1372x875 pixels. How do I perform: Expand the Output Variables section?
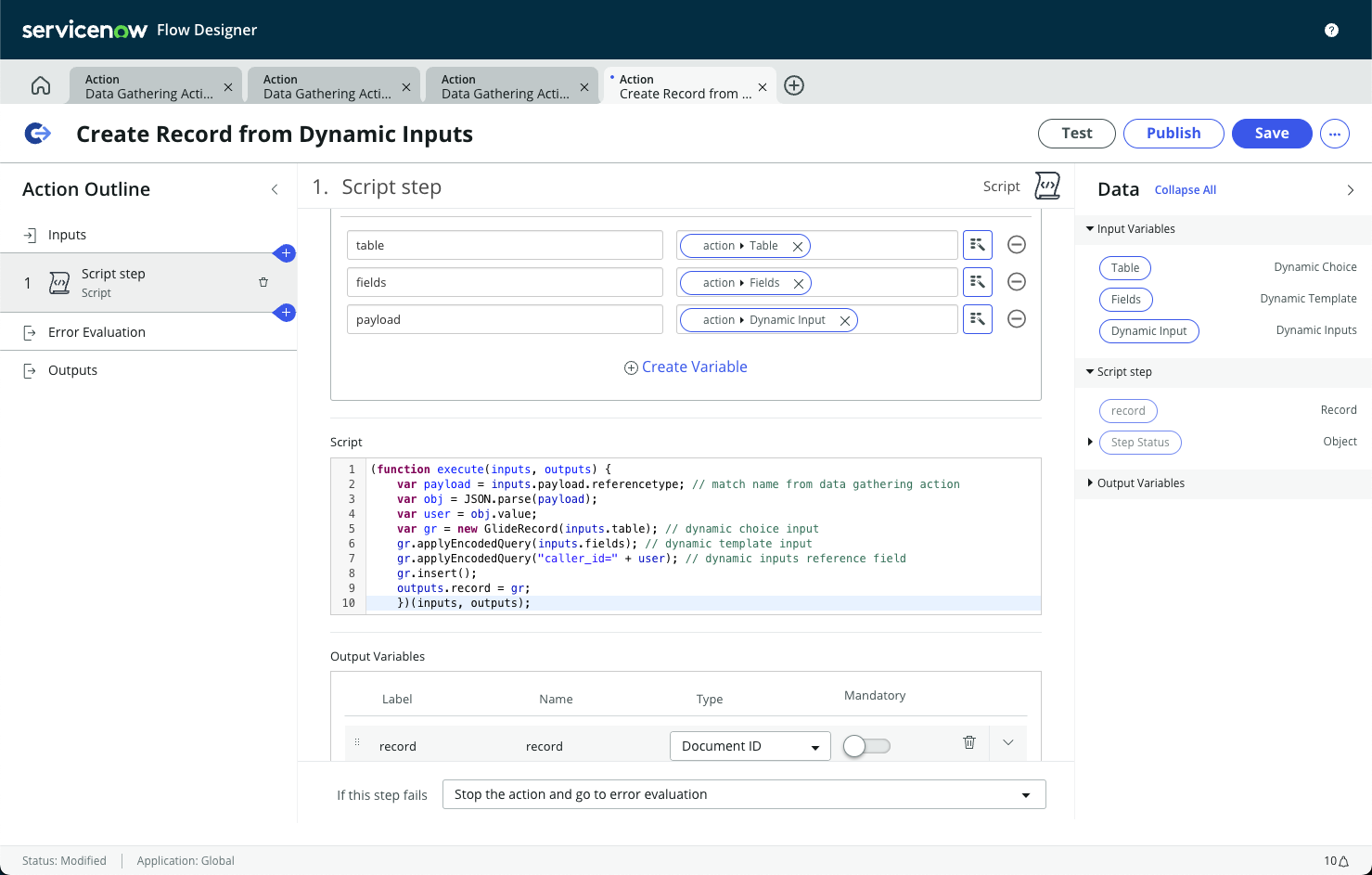tap(1090, 483)
